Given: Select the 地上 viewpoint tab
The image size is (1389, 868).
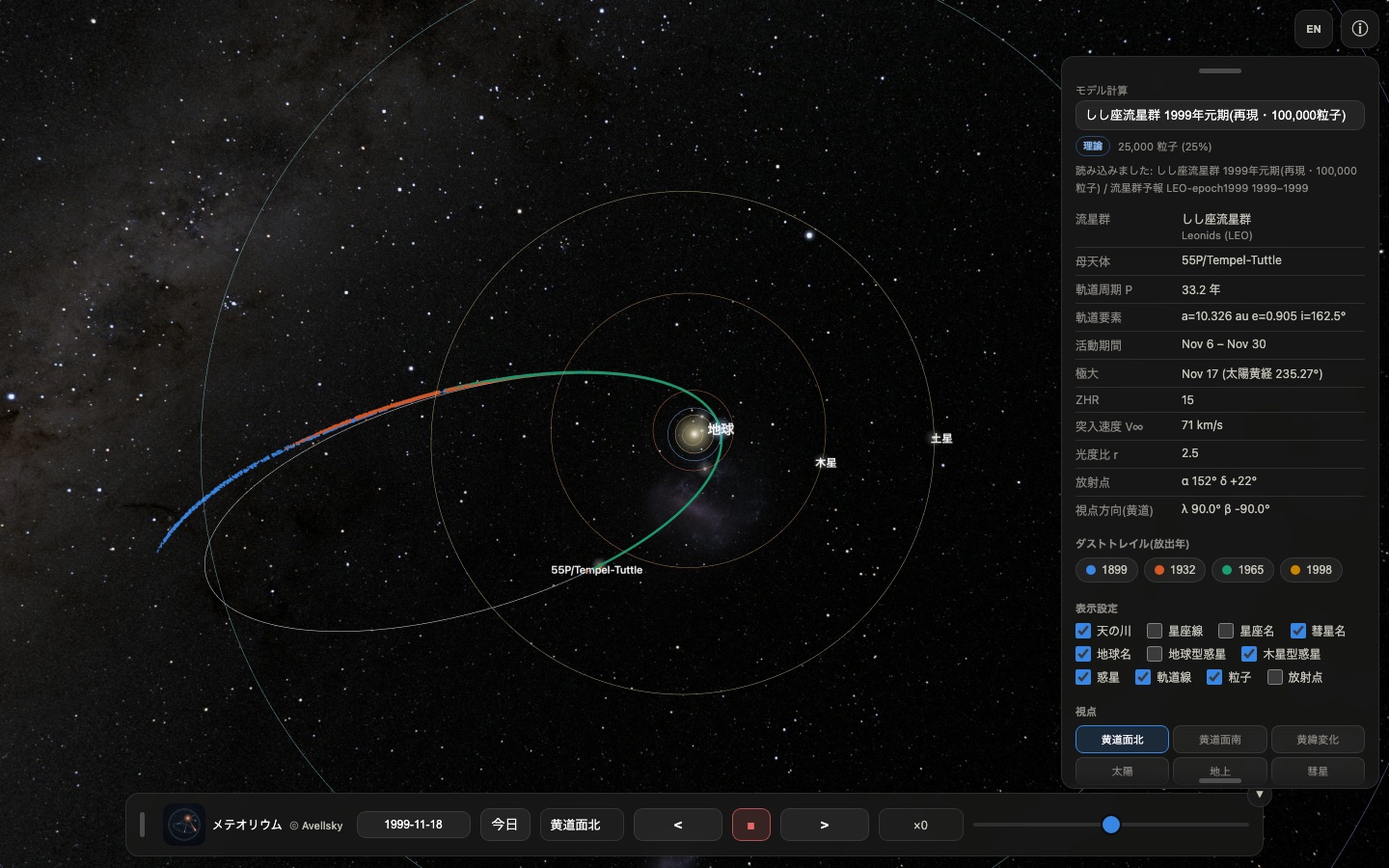Looking at the screenshot, I should pyautogui.click(x=1219, y=772).
